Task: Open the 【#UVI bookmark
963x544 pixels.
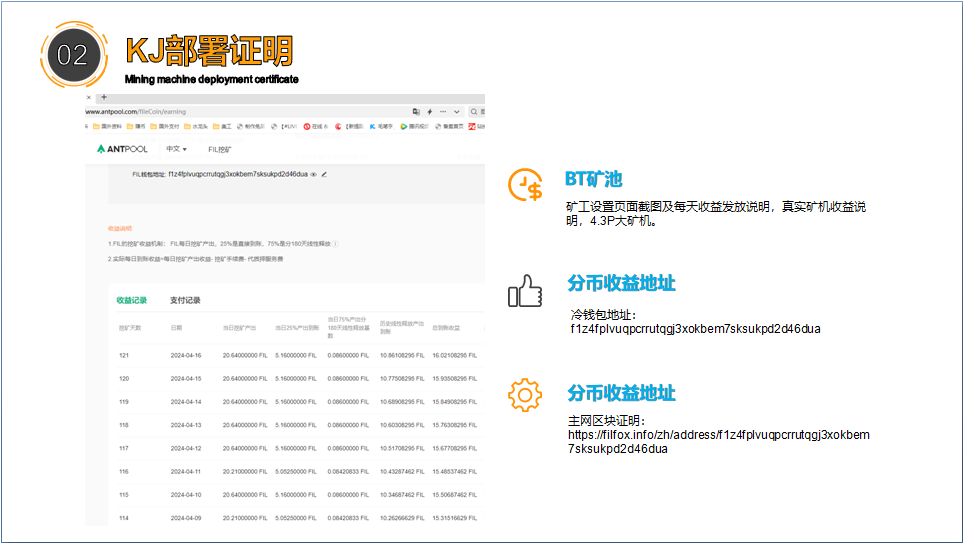Action: (x=284, y=126)
